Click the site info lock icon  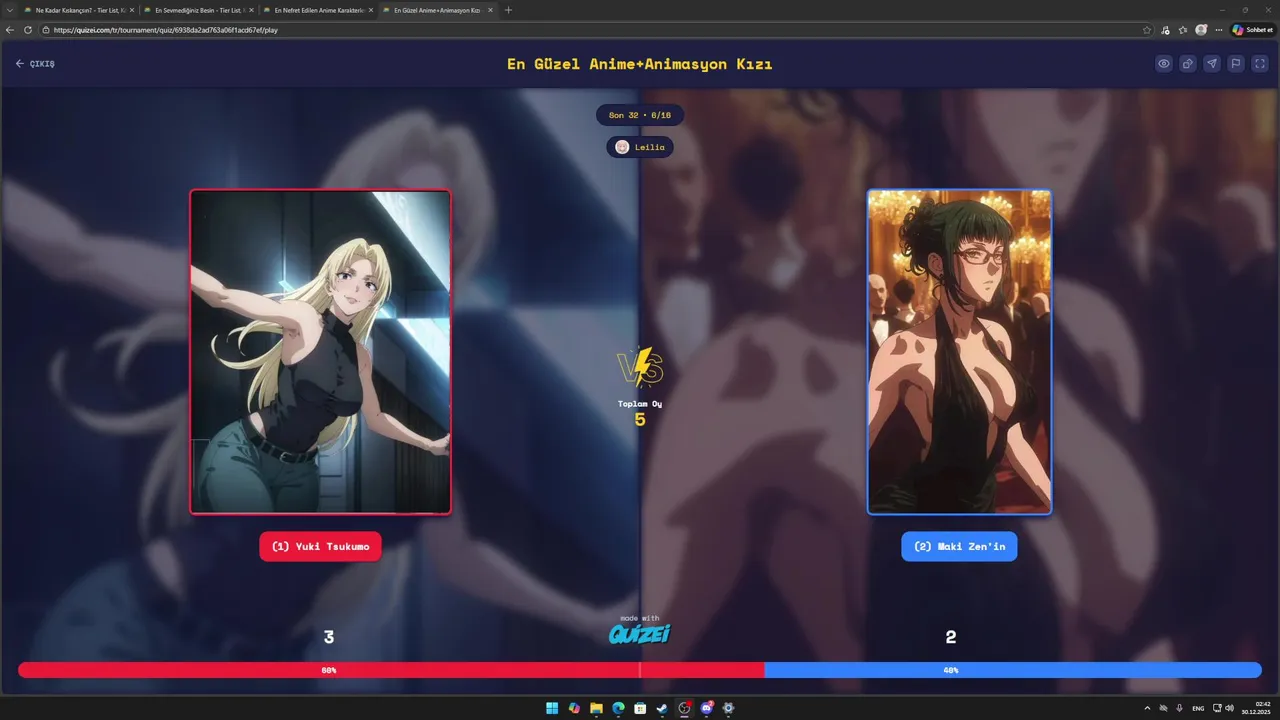point(46,30)
